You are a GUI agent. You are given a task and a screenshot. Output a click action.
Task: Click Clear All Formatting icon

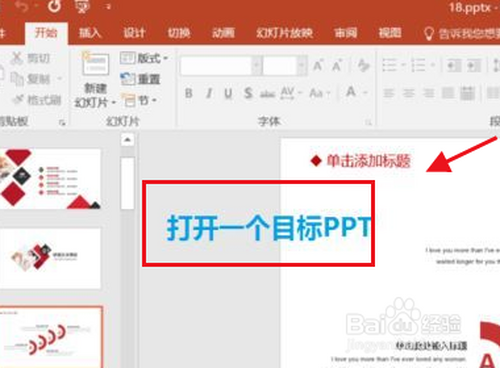pyautogui.click(x=364, y=65)
